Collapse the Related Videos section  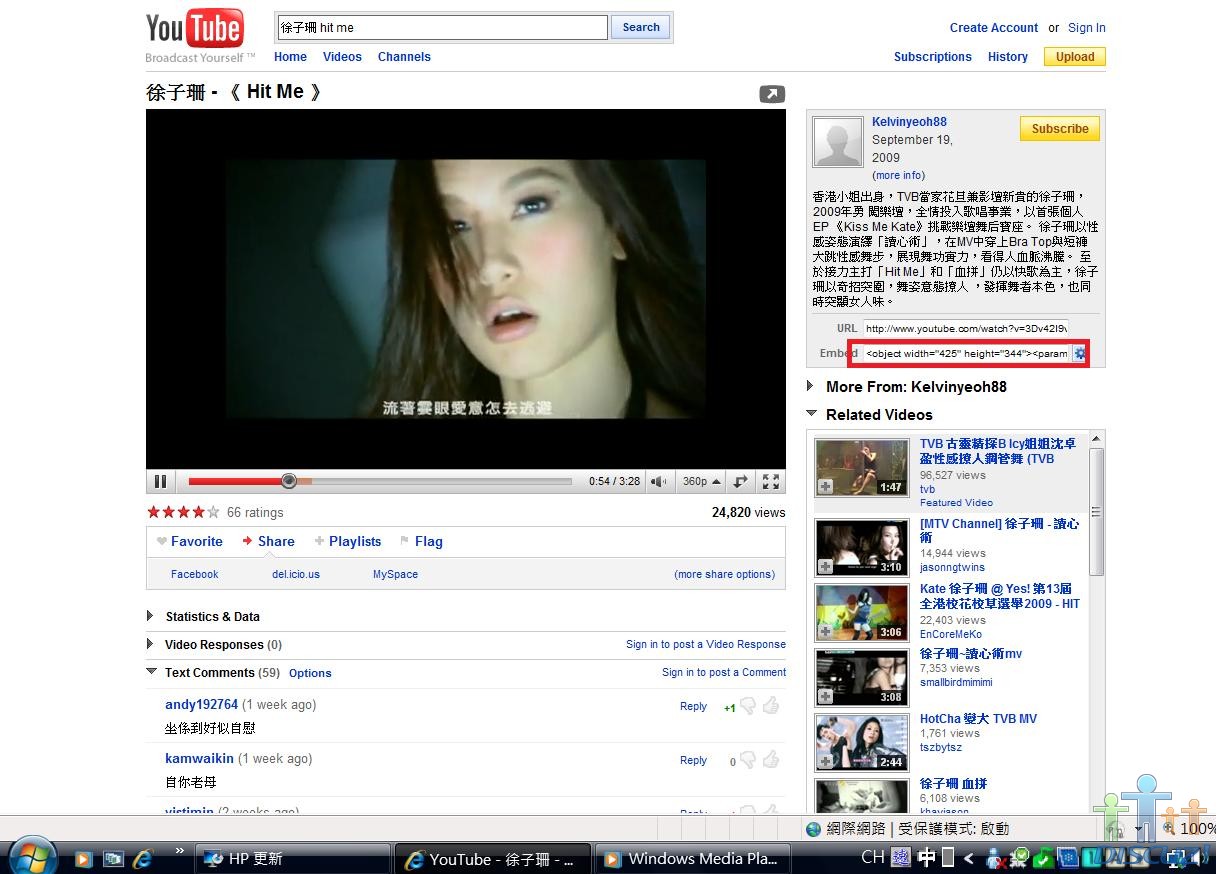pos(811,414)
